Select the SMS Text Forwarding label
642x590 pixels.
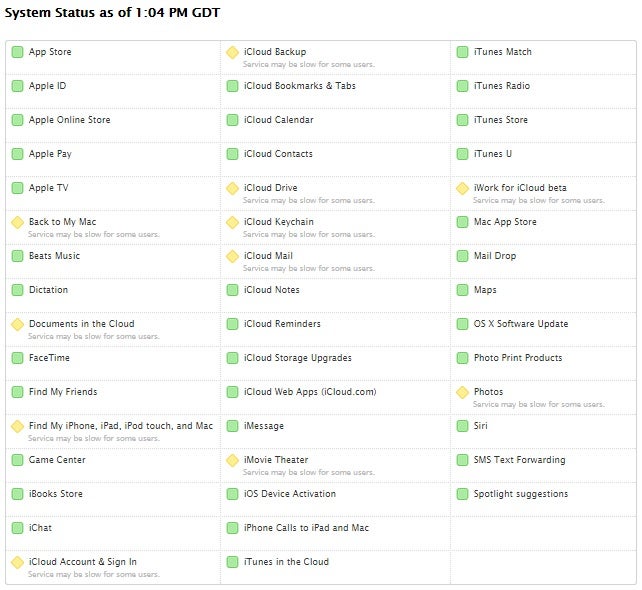pos(519,460)
